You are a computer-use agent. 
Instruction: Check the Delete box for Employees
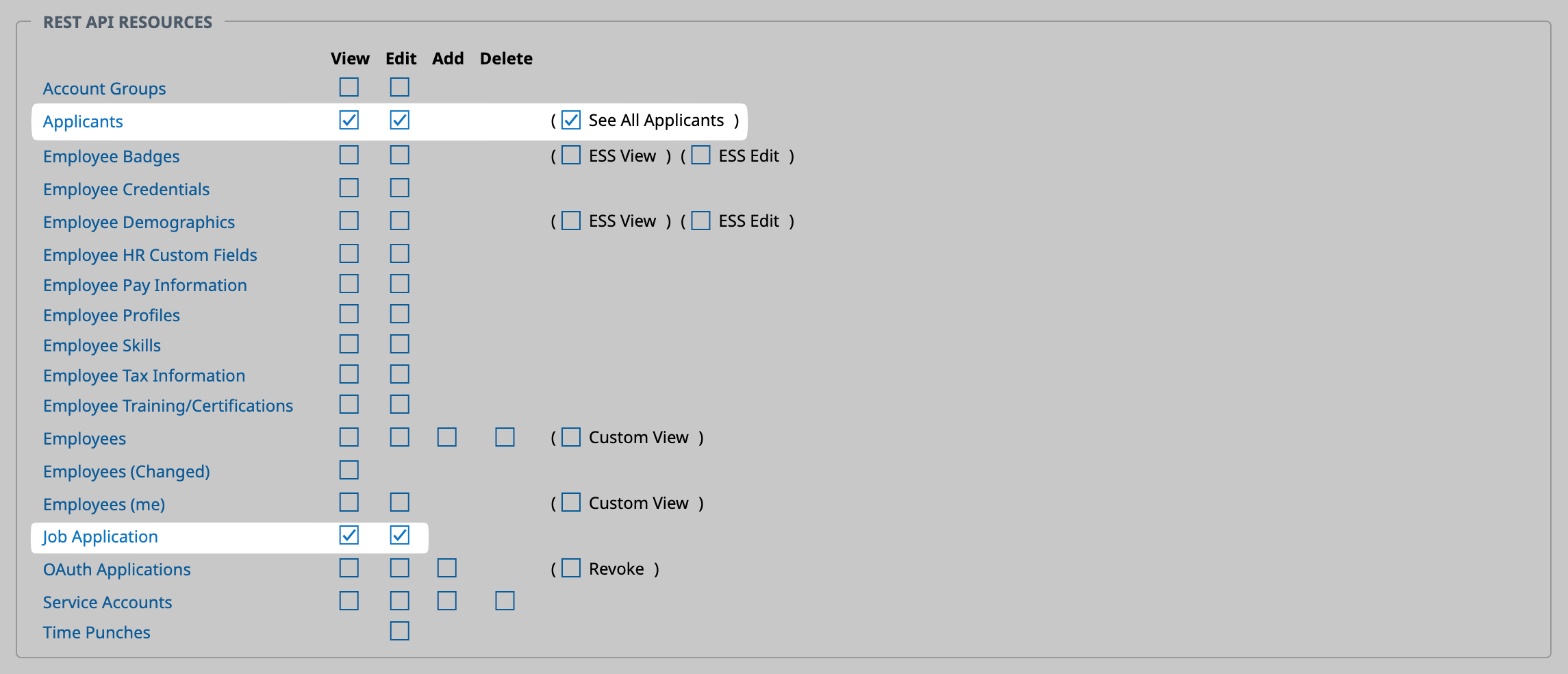(505, 438)
